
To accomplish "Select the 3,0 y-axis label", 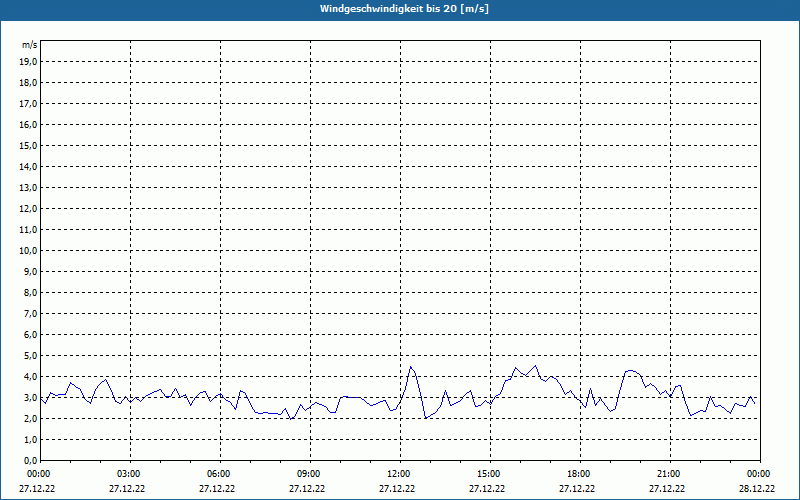I will tap(29, 397).
